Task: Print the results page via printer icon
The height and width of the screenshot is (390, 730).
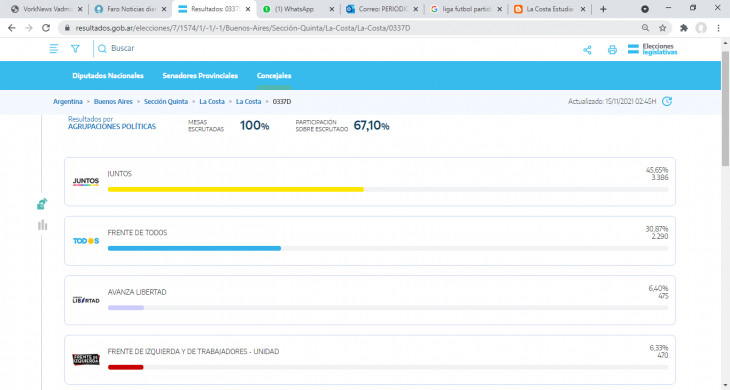Action: pyautogui.click(x=612, y=50)
